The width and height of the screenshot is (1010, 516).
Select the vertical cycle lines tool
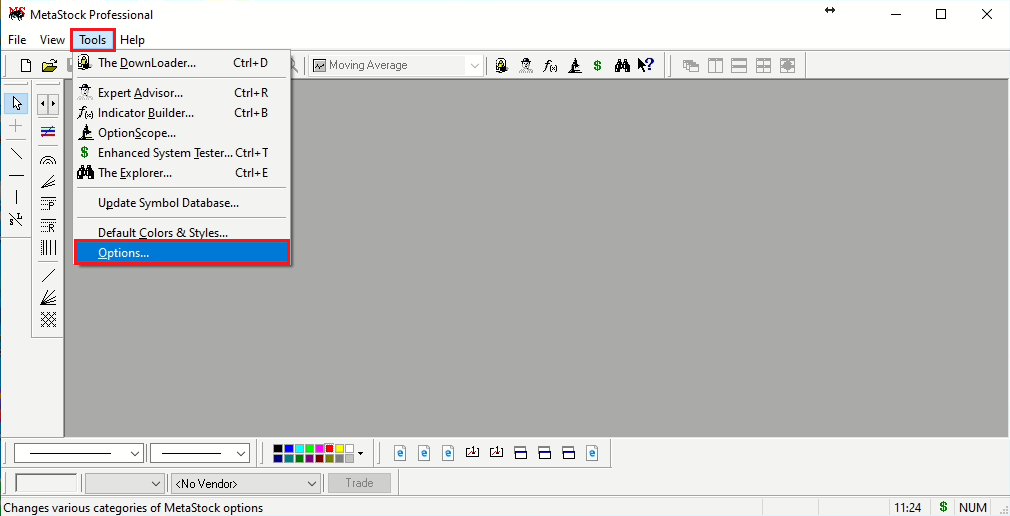tap(48, 247)
